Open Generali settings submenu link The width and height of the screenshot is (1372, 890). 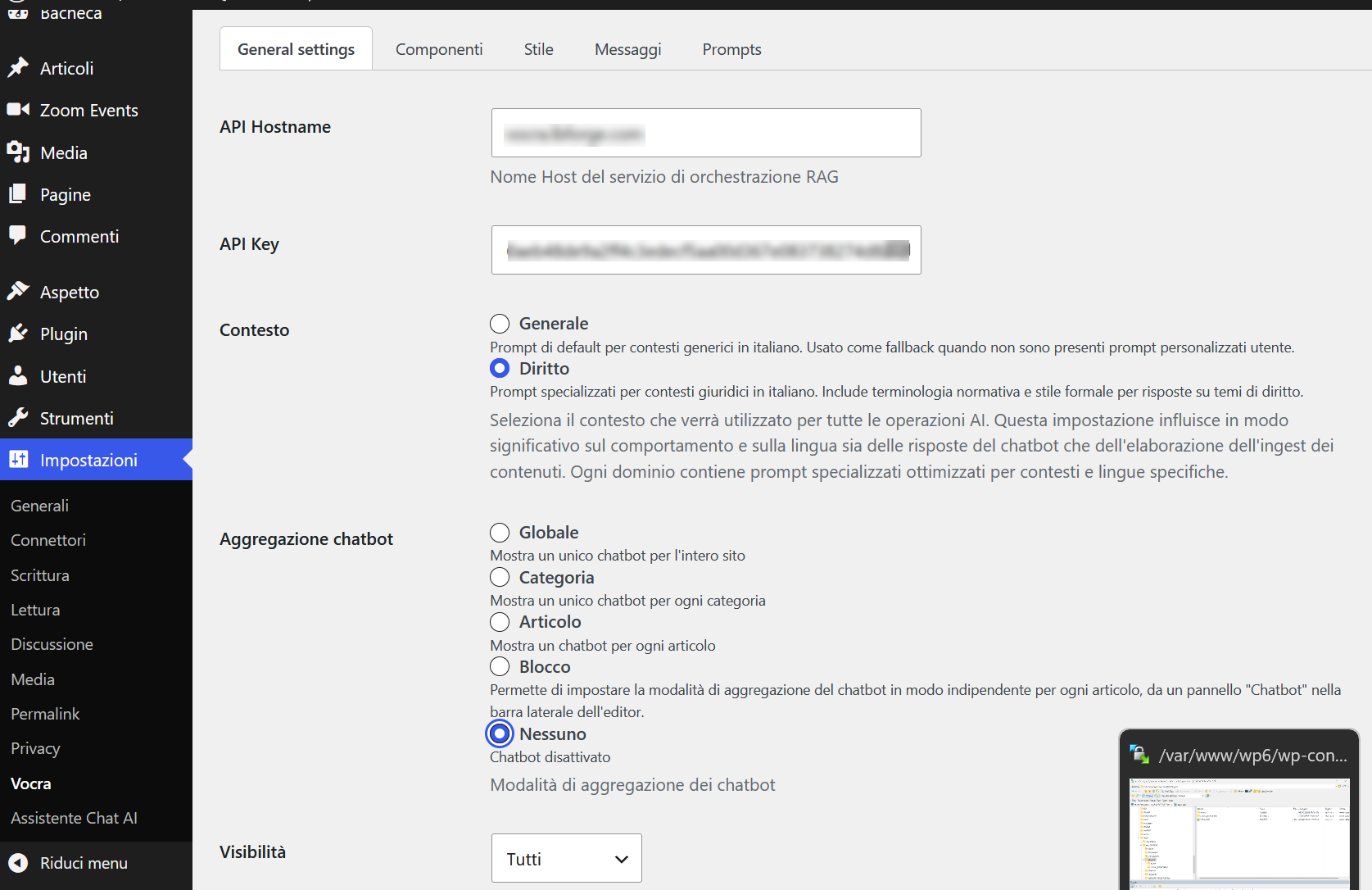pyautogui.click(x=39, y=506)
